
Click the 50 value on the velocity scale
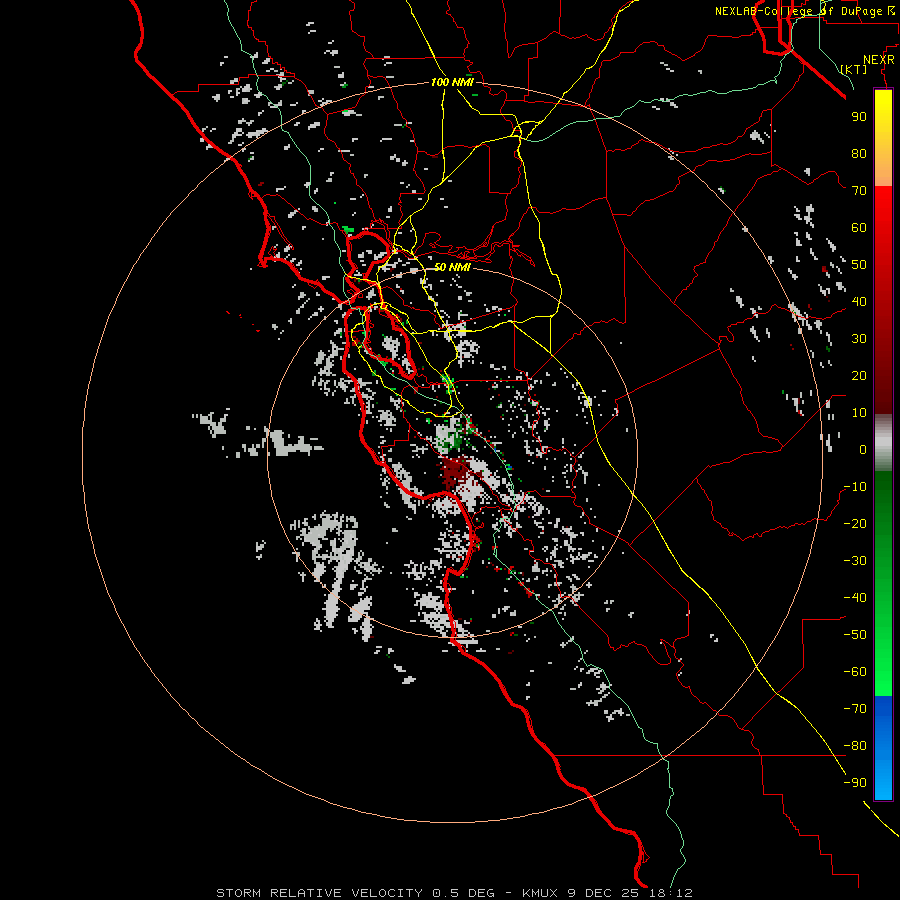point(859,265)
